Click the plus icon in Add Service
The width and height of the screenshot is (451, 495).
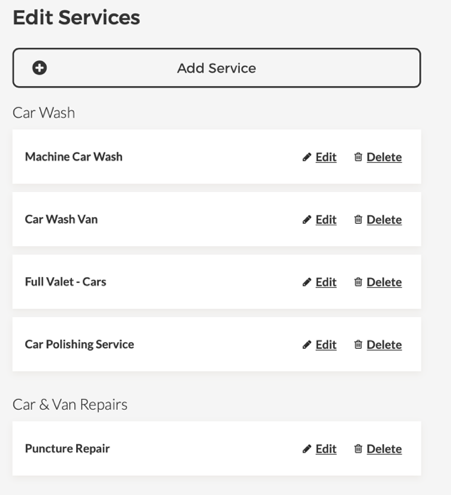click(x=39, y=68)
